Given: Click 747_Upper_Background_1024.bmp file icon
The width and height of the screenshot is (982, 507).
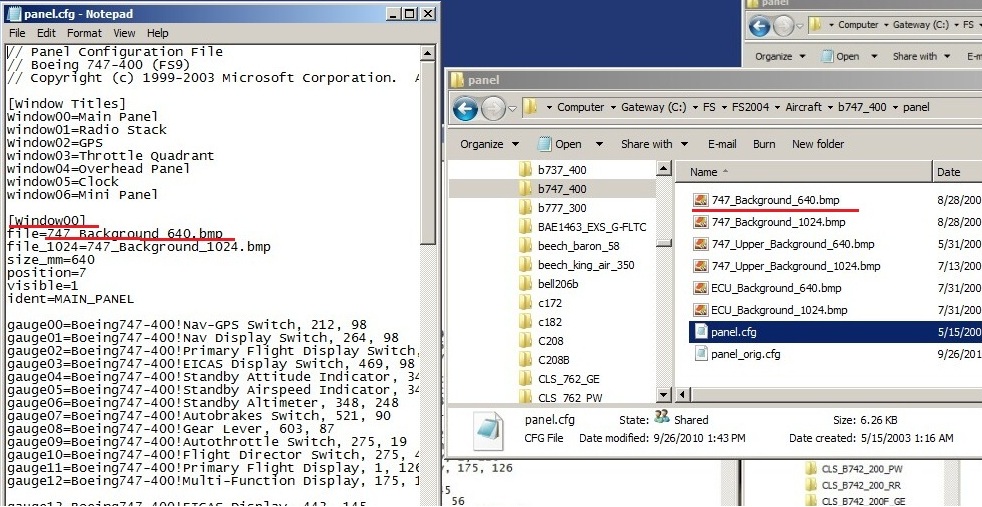Looking at the screenshot, I should coord(701,266).
